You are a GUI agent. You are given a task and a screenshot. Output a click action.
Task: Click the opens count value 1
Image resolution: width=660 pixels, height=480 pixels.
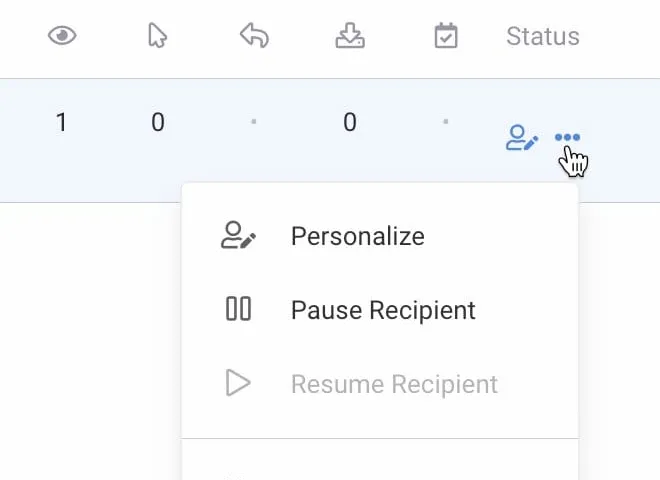coord(61,122)
